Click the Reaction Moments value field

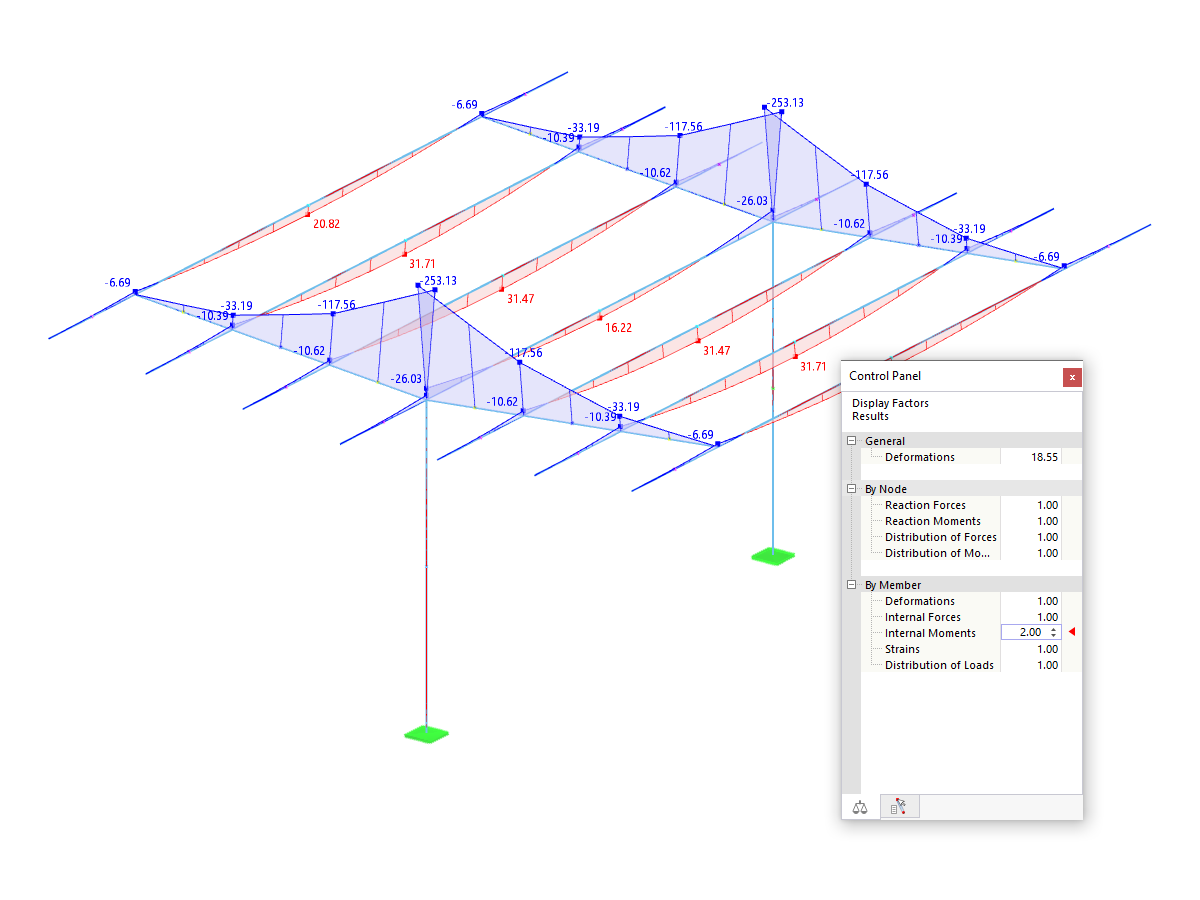pos(1044,521)
